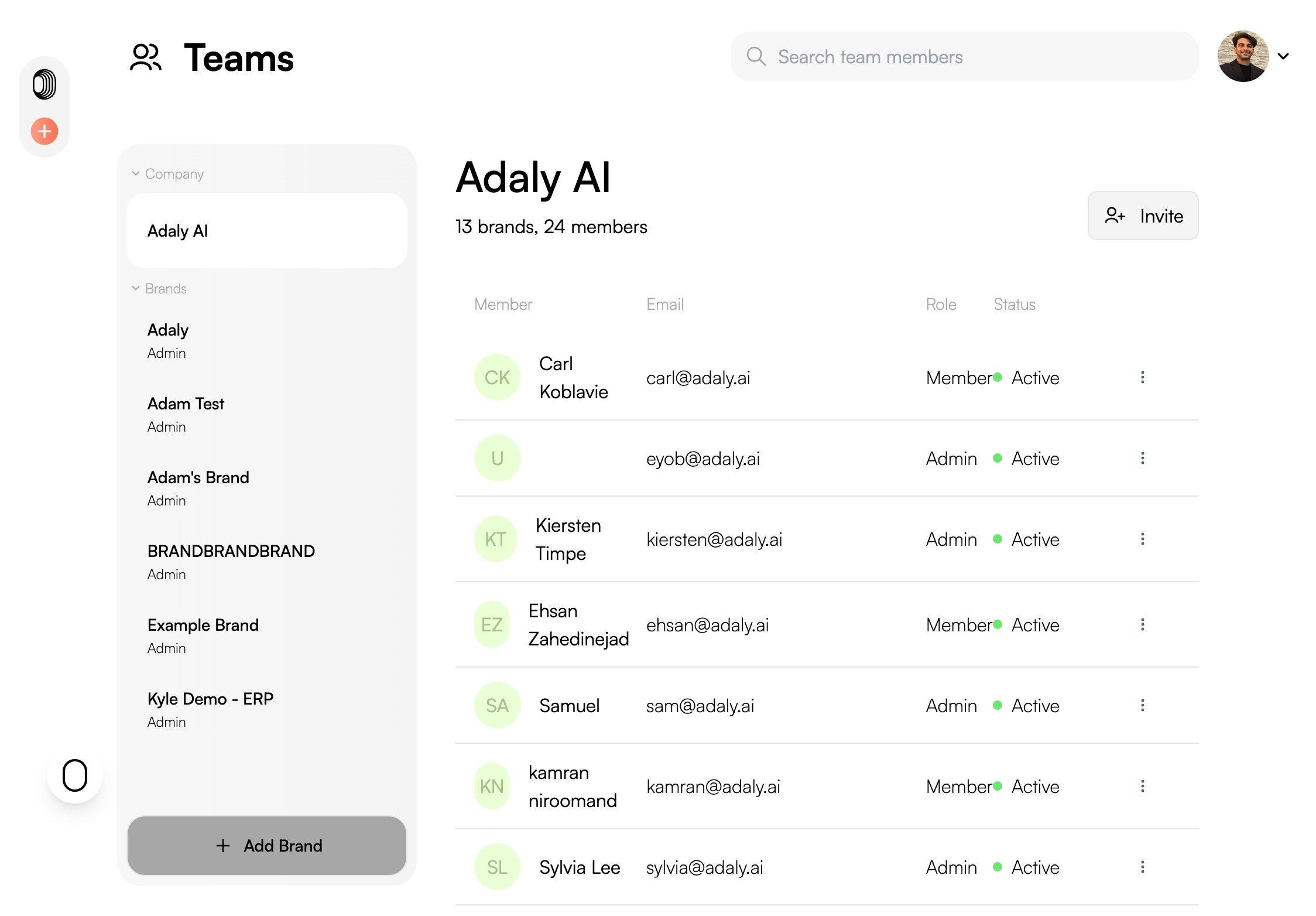Screen dimensions: 1316x916
Task: Collapse the Brands section
Action: (x=136, y=288)
